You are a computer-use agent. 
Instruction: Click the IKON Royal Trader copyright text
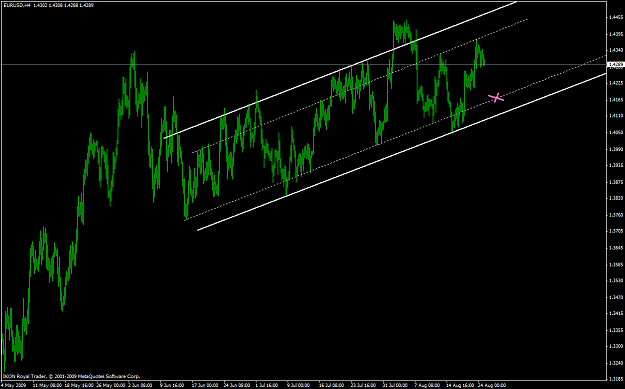pos(72,376)
